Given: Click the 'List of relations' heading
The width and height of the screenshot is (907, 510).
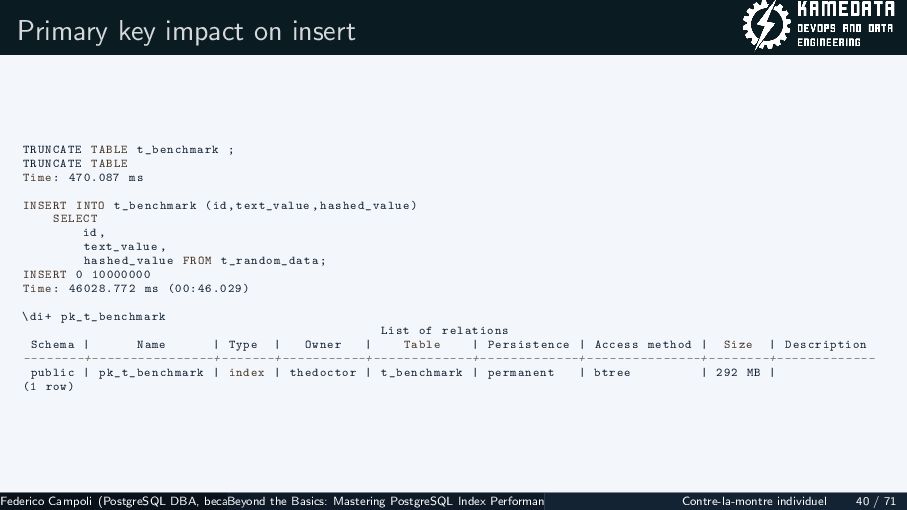Looking at the screenshot, I should 444,331.
